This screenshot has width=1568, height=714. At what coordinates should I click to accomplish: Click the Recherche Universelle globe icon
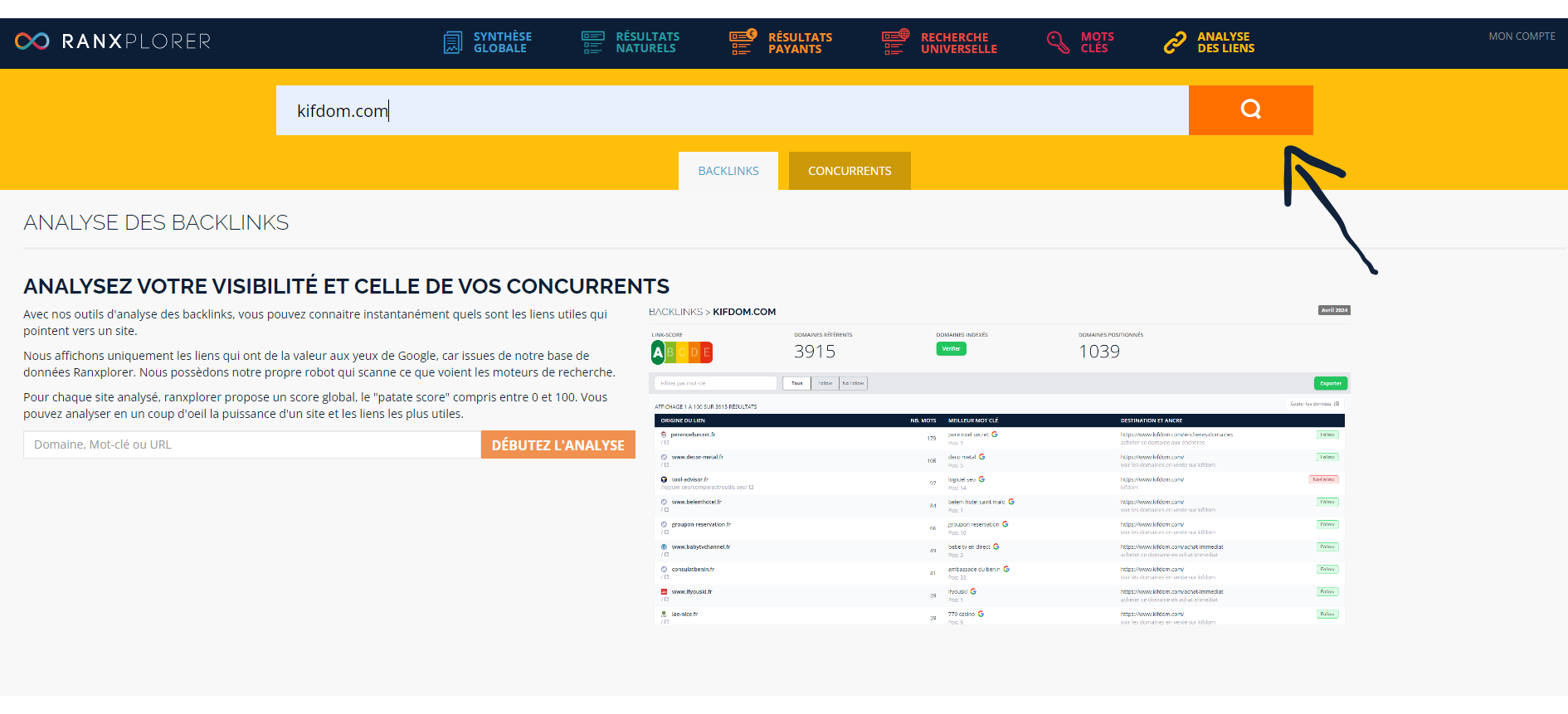[895, 42]
